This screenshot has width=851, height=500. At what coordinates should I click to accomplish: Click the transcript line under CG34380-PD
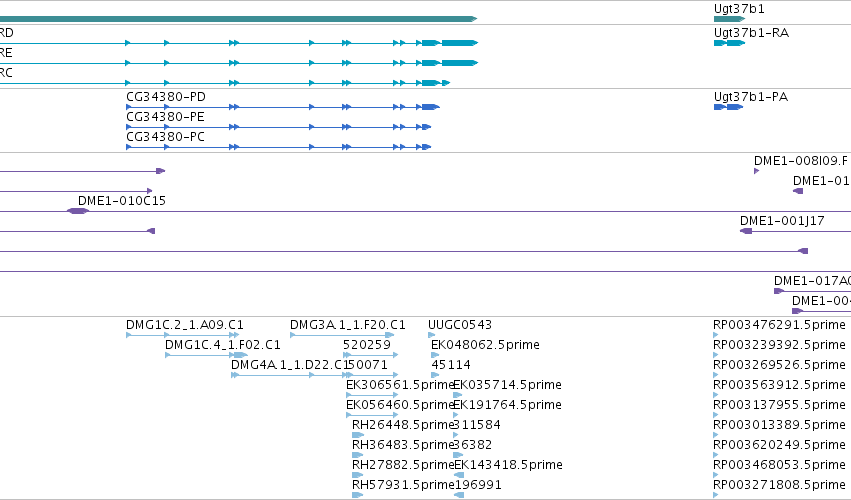click(283, 107)
